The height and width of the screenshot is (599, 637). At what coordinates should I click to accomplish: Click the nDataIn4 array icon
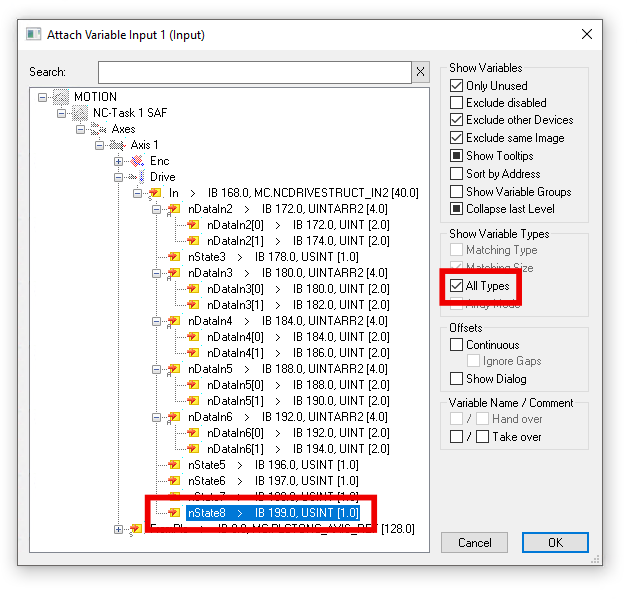174,321
